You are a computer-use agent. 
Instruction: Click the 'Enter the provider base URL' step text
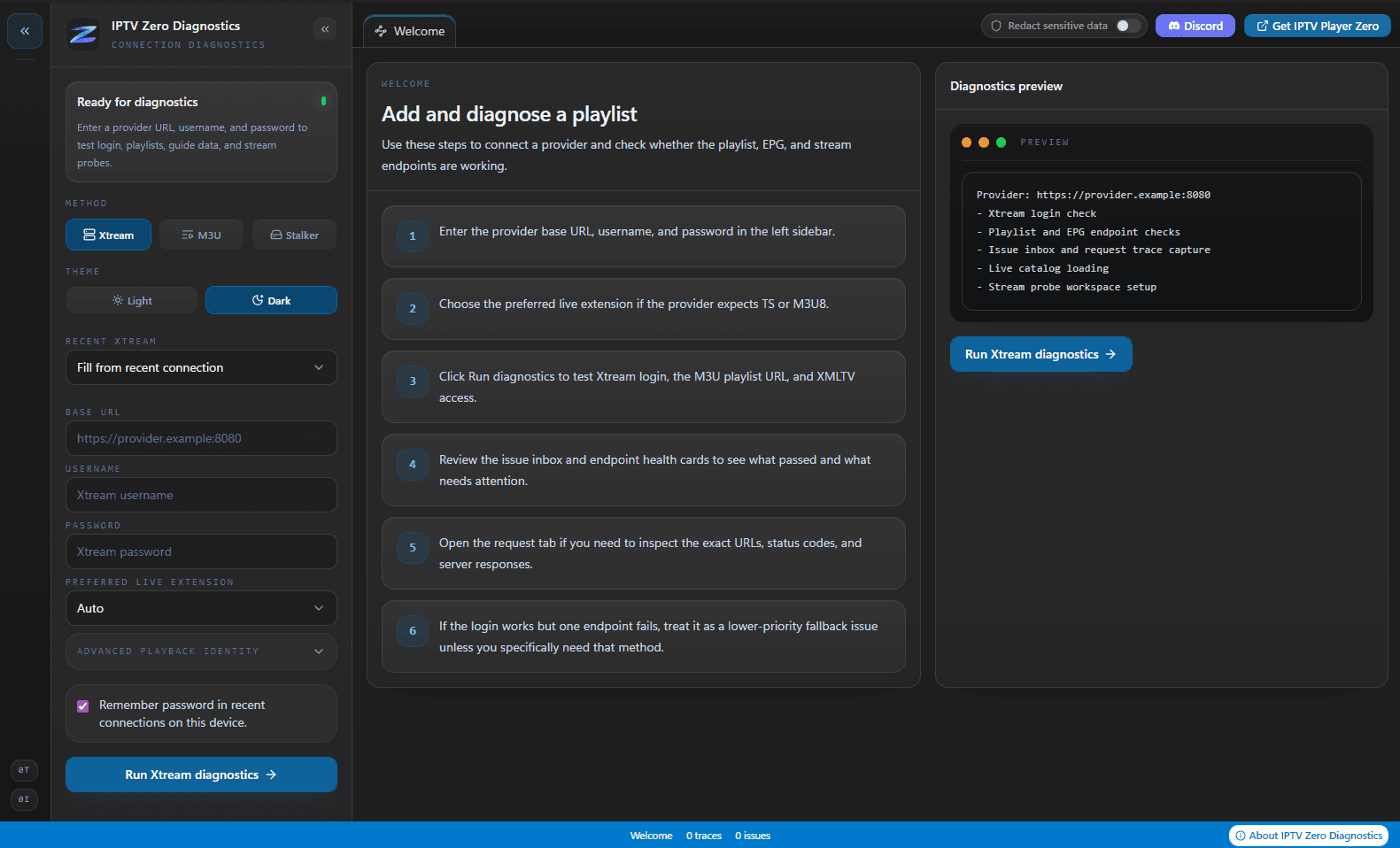pyautogui.click(x=638, y=231)
